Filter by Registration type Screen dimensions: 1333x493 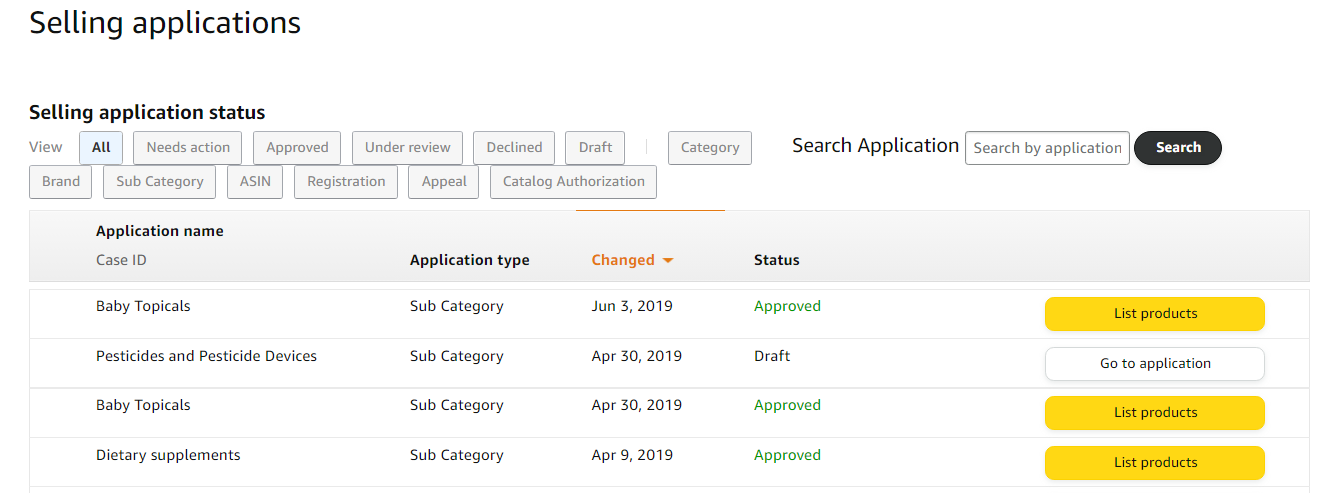(346, 182)
